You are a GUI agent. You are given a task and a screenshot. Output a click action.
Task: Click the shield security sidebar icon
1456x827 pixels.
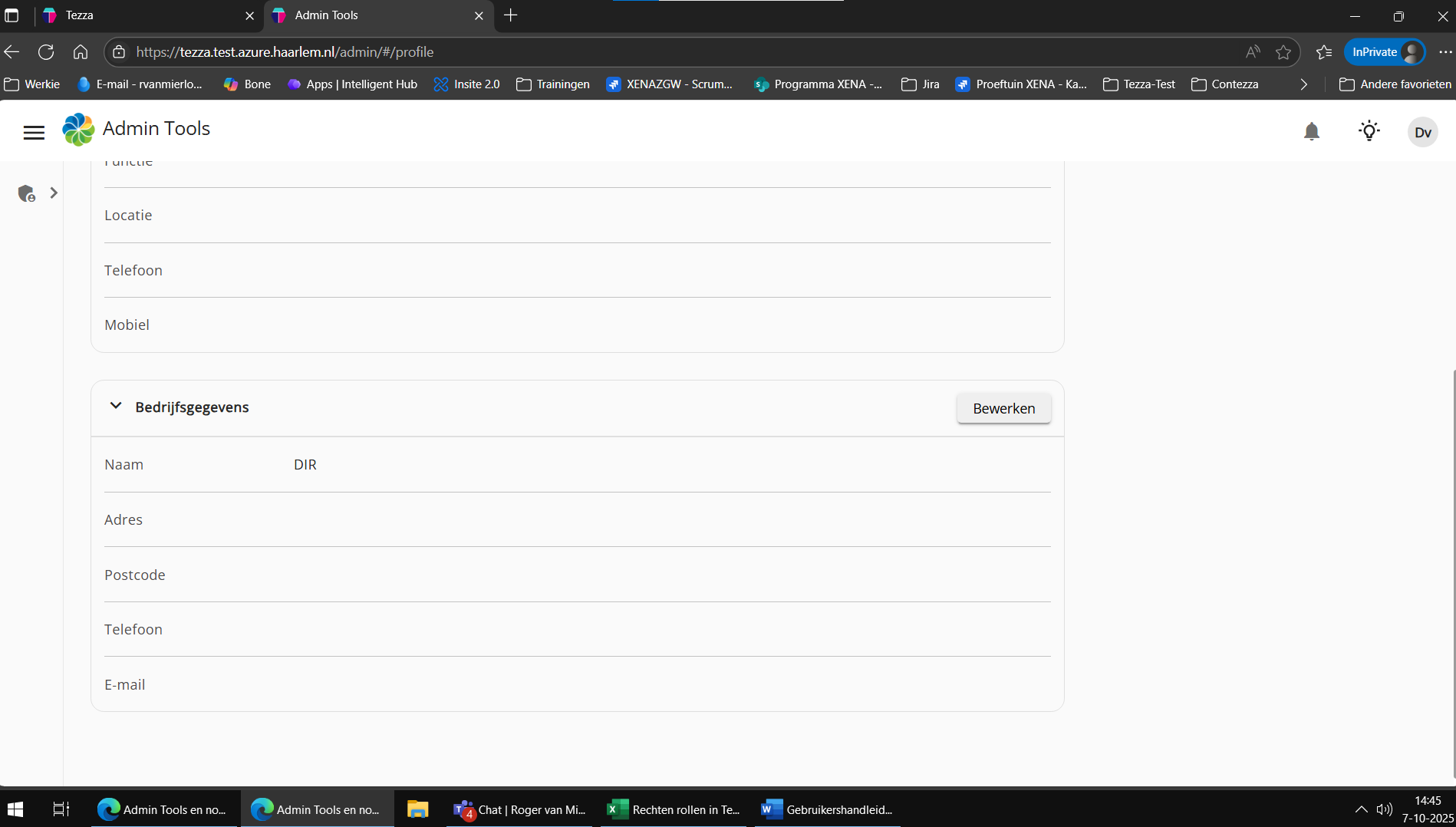(27, 193)
